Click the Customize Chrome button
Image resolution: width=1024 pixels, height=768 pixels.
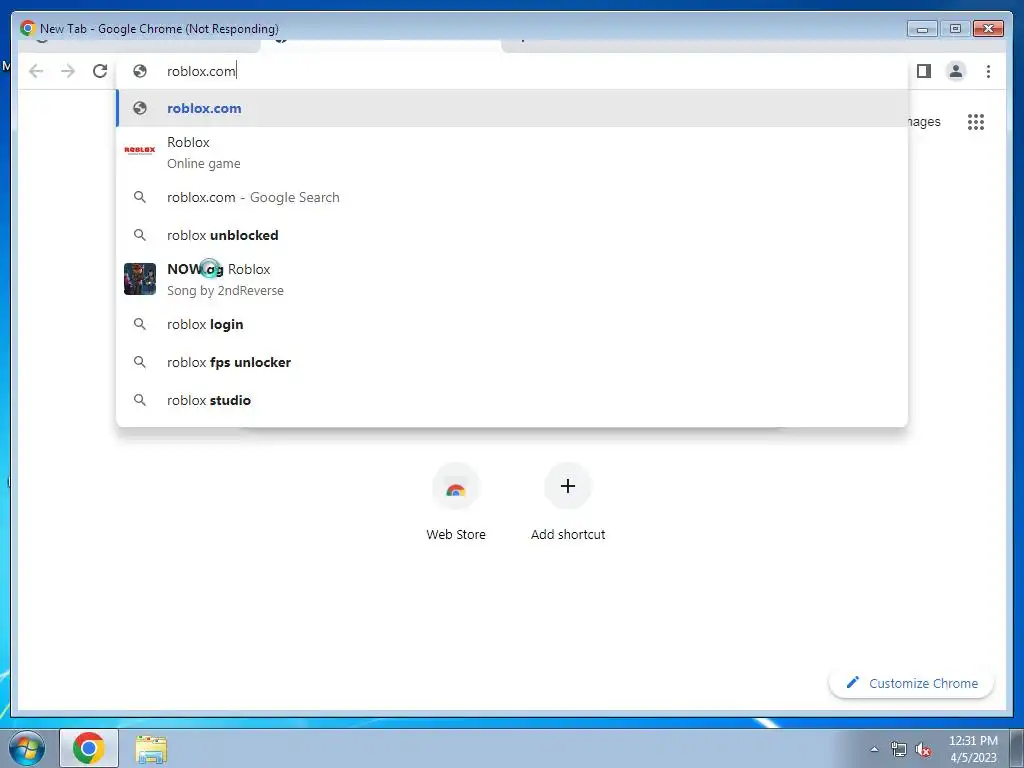[x=912, y=683]
